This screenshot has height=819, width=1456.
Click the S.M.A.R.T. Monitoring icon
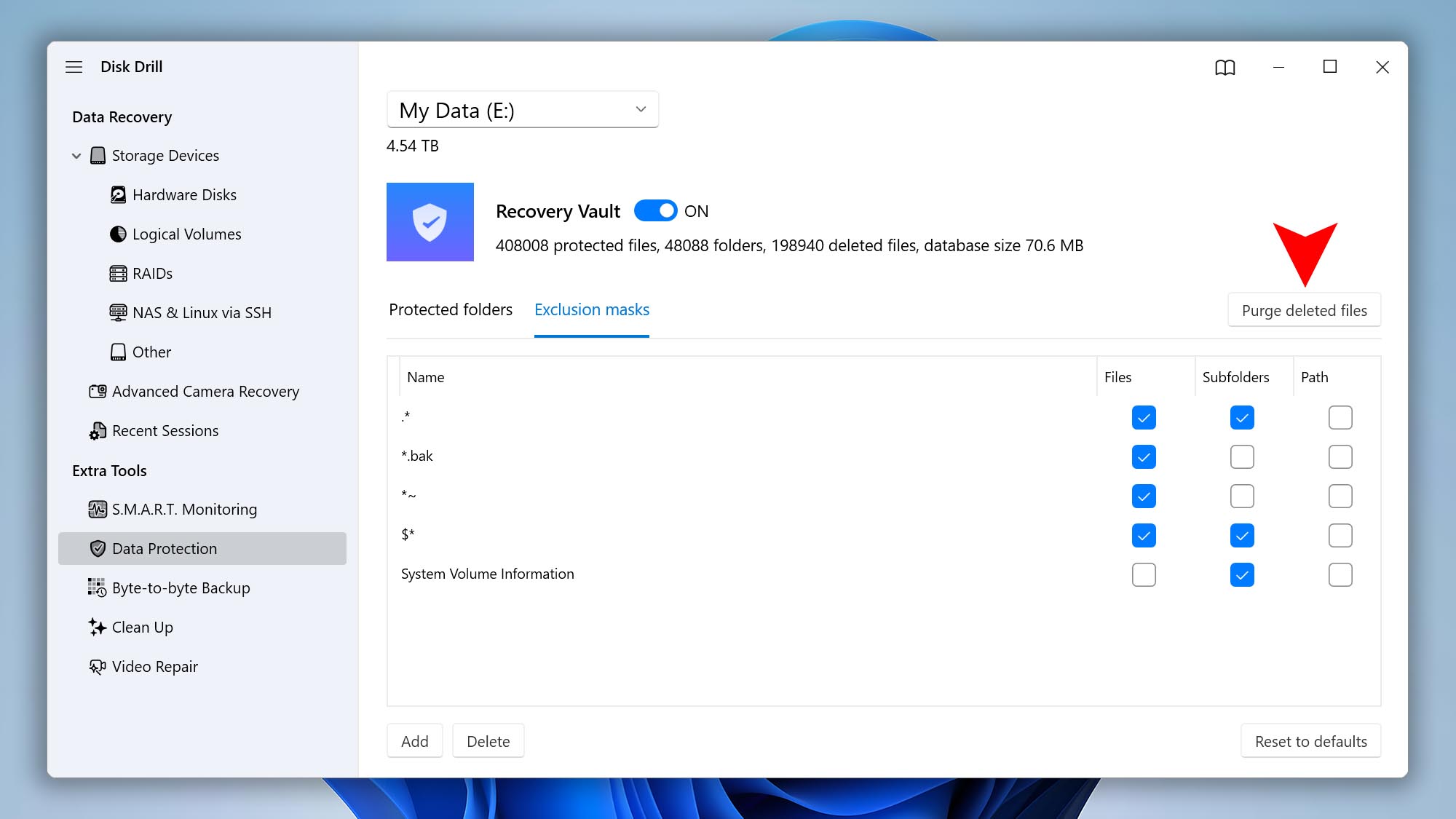coord(98,510)
